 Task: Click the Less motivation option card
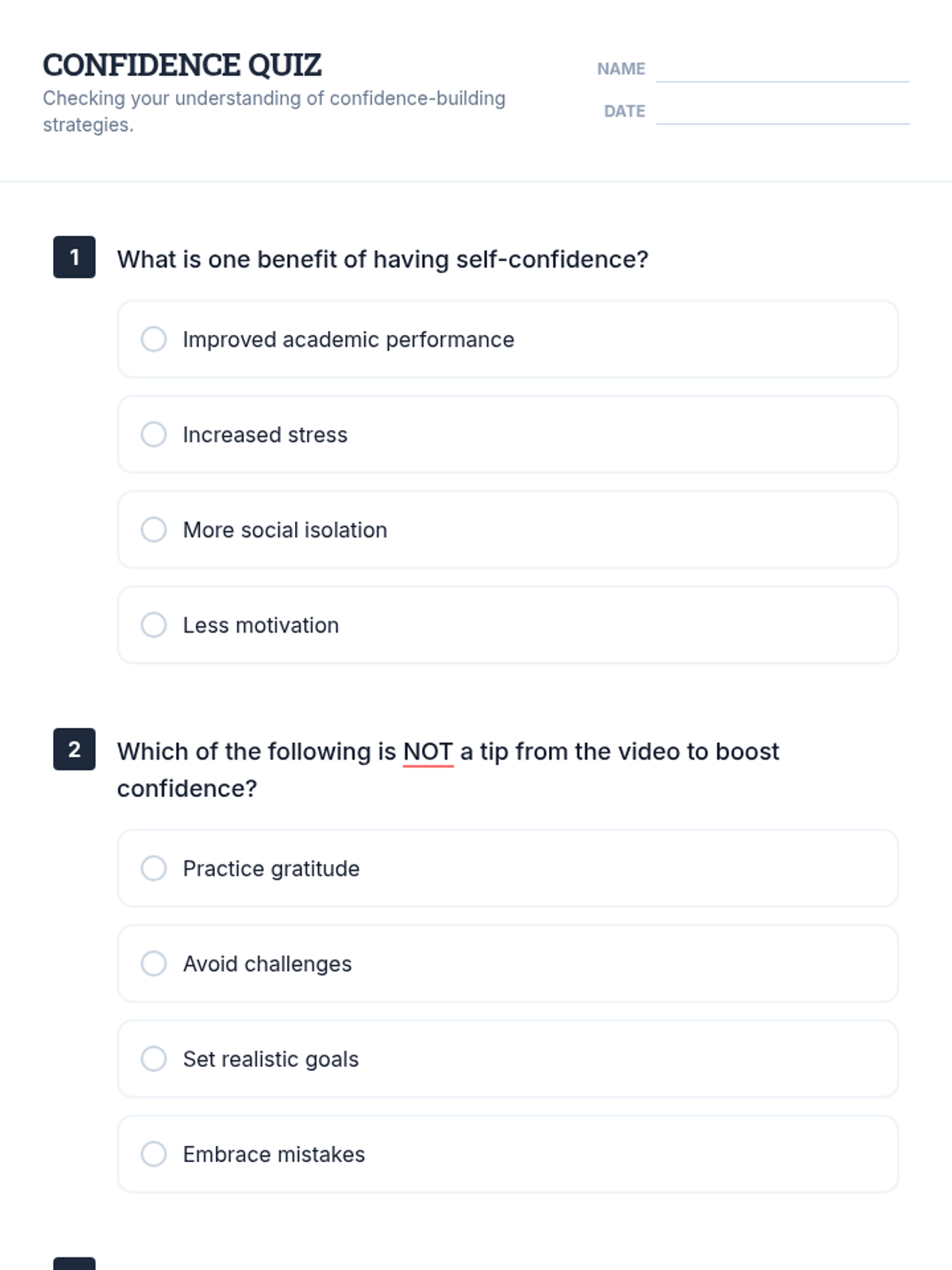coord(508,625)
